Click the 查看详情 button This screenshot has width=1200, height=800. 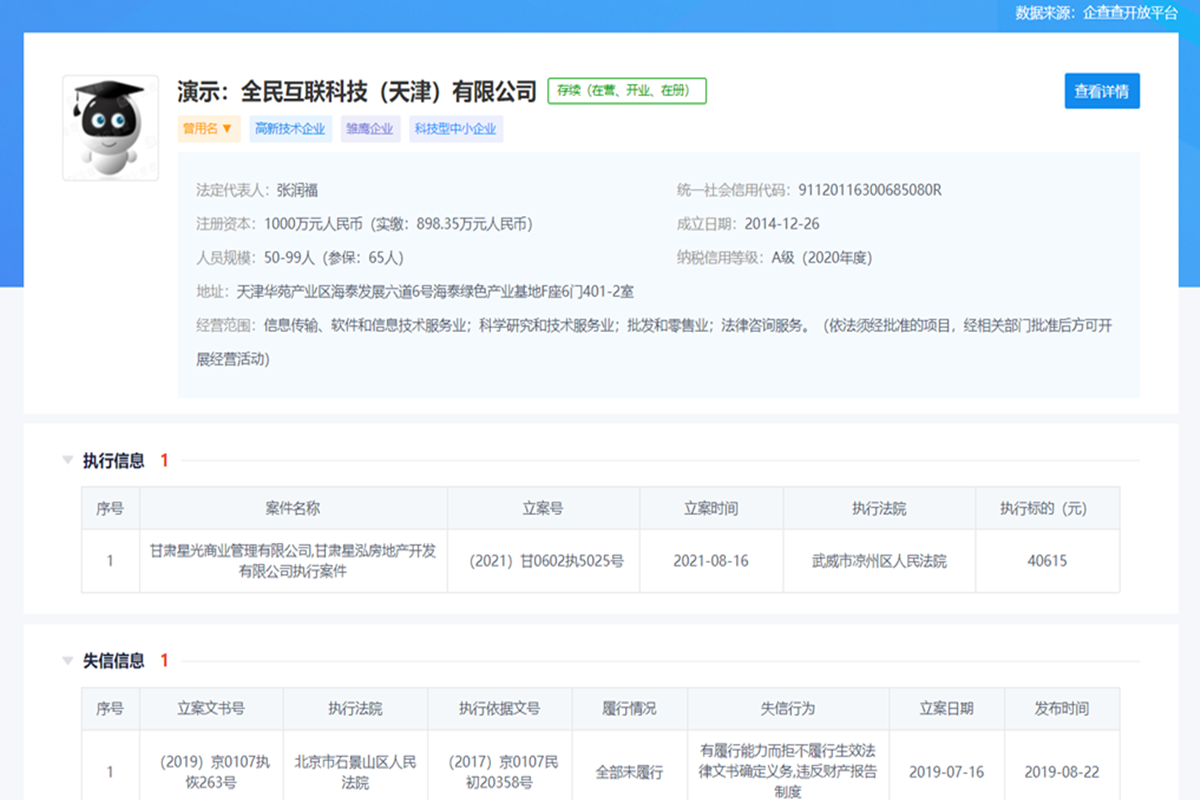click(1101, 91)
